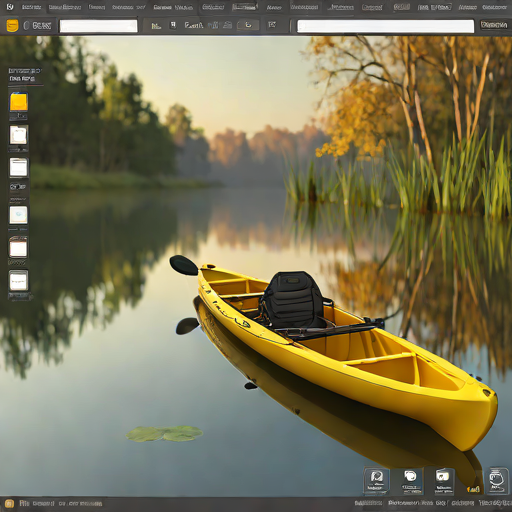Open the desktop shortcut with the white cup icon

(x=411, y=481)
